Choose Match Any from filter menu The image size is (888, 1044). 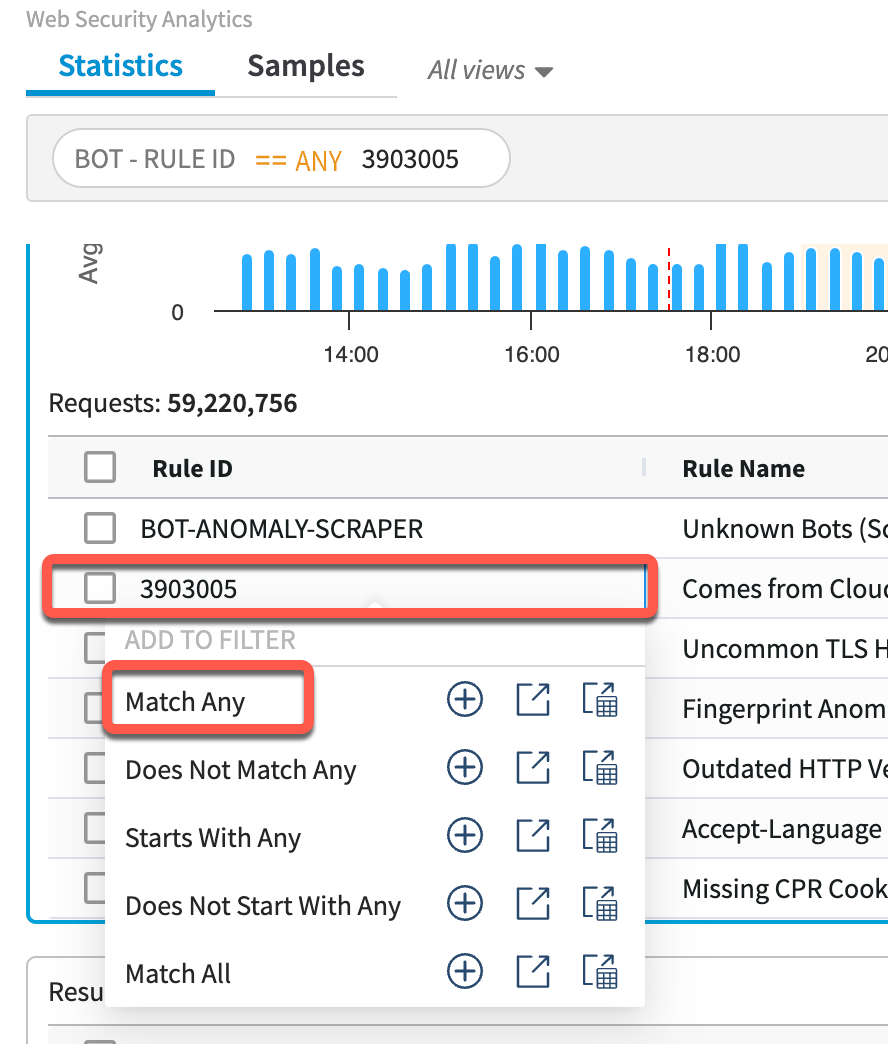pos(185,702)
